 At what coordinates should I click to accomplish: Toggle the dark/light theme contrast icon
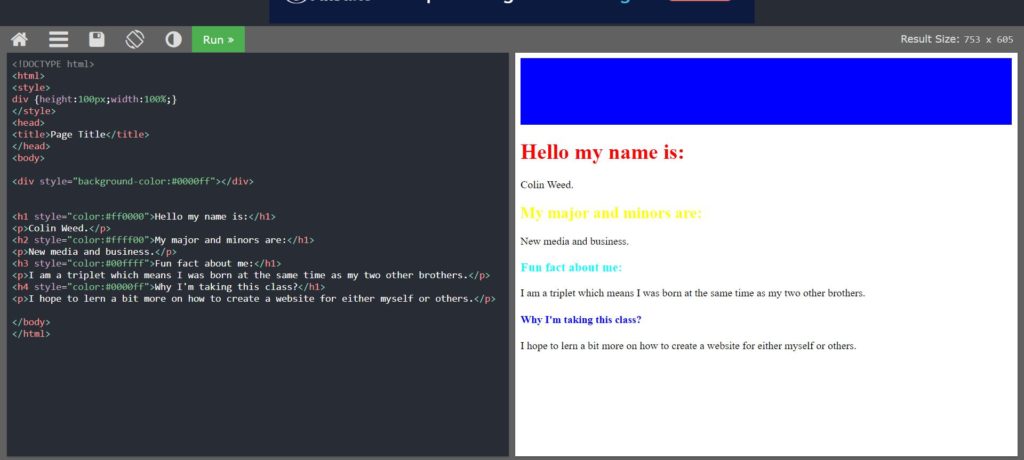tap(173, 39)
